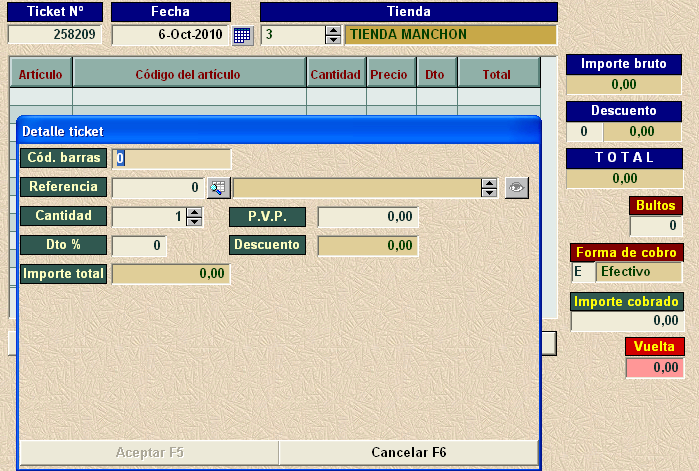Step the article description list down
Image resolution: width=699 pixels, height=471 pixels.
(x=489, y=192)
